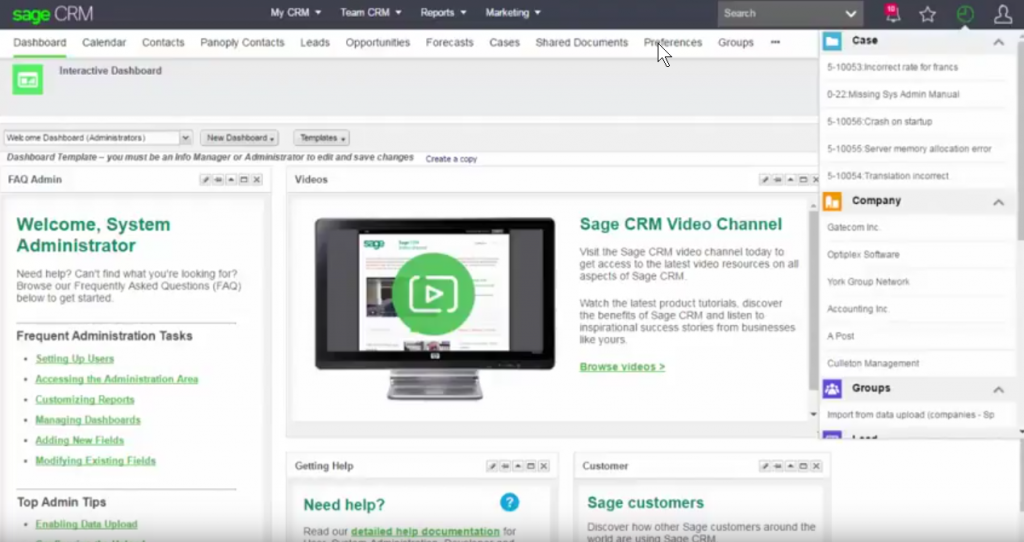The image size is (1024, 542).
Task: Click the Customer gadget link icon
Action: click(778, 466)
